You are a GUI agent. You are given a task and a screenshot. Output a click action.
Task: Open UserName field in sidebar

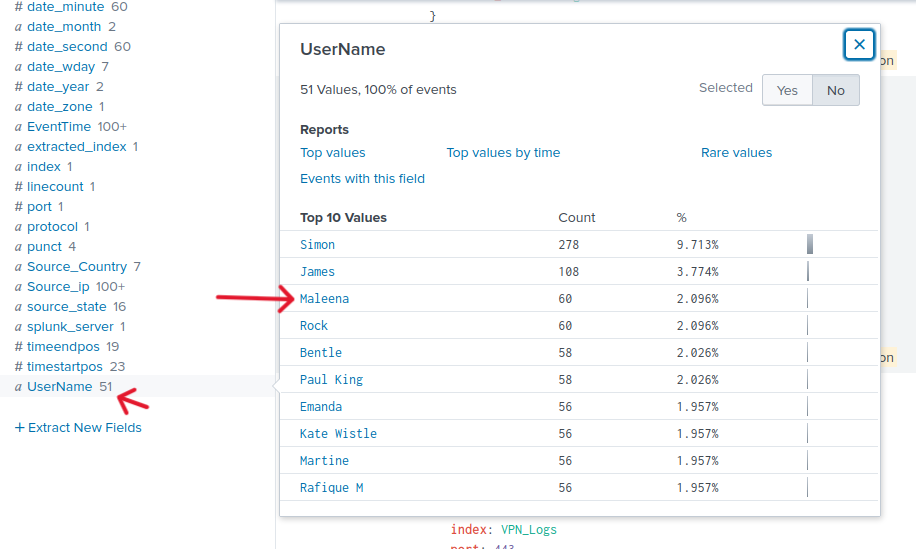59,387
